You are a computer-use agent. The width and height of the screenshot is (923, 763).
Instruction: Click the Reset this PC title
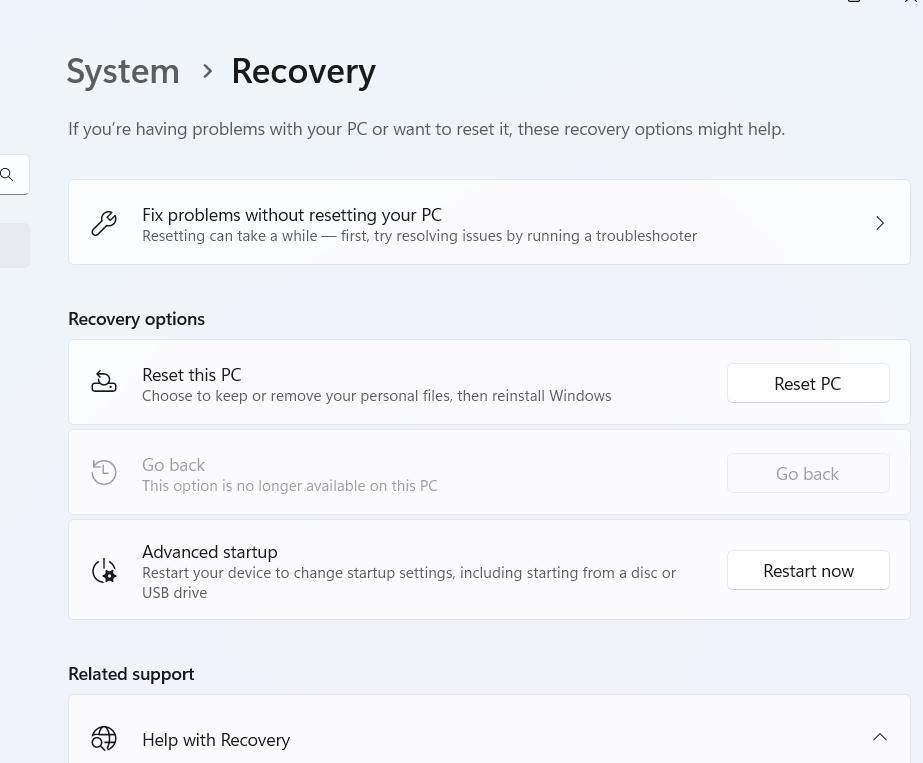point(191,374)
